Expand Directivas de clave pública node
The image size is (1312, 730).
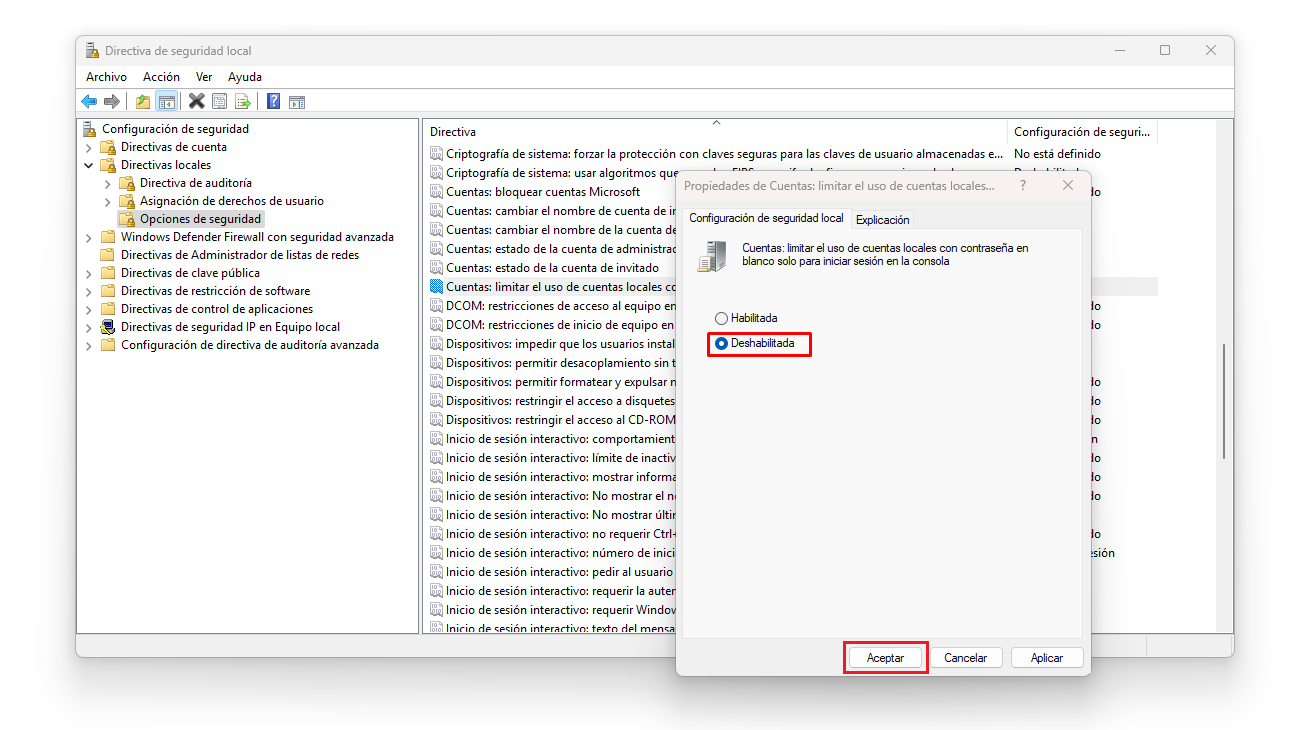[x=88, y=273]
